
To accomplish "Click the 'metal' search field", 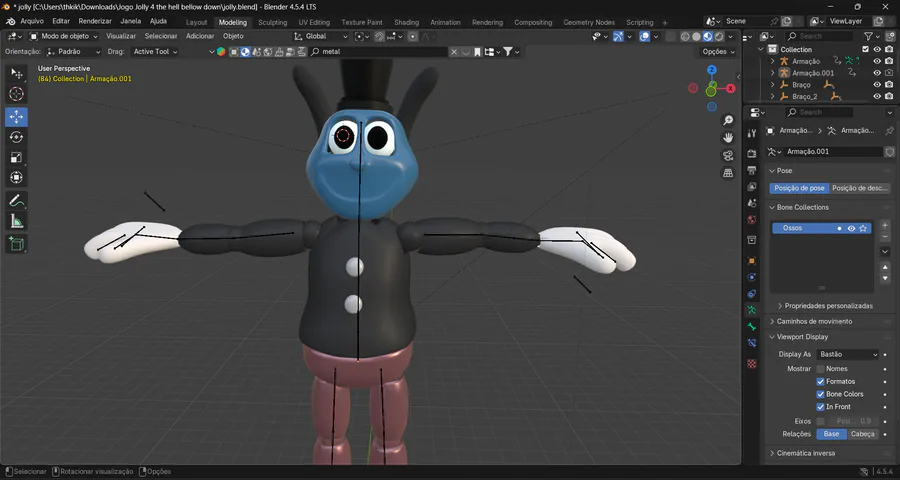I will click(379, 52).
